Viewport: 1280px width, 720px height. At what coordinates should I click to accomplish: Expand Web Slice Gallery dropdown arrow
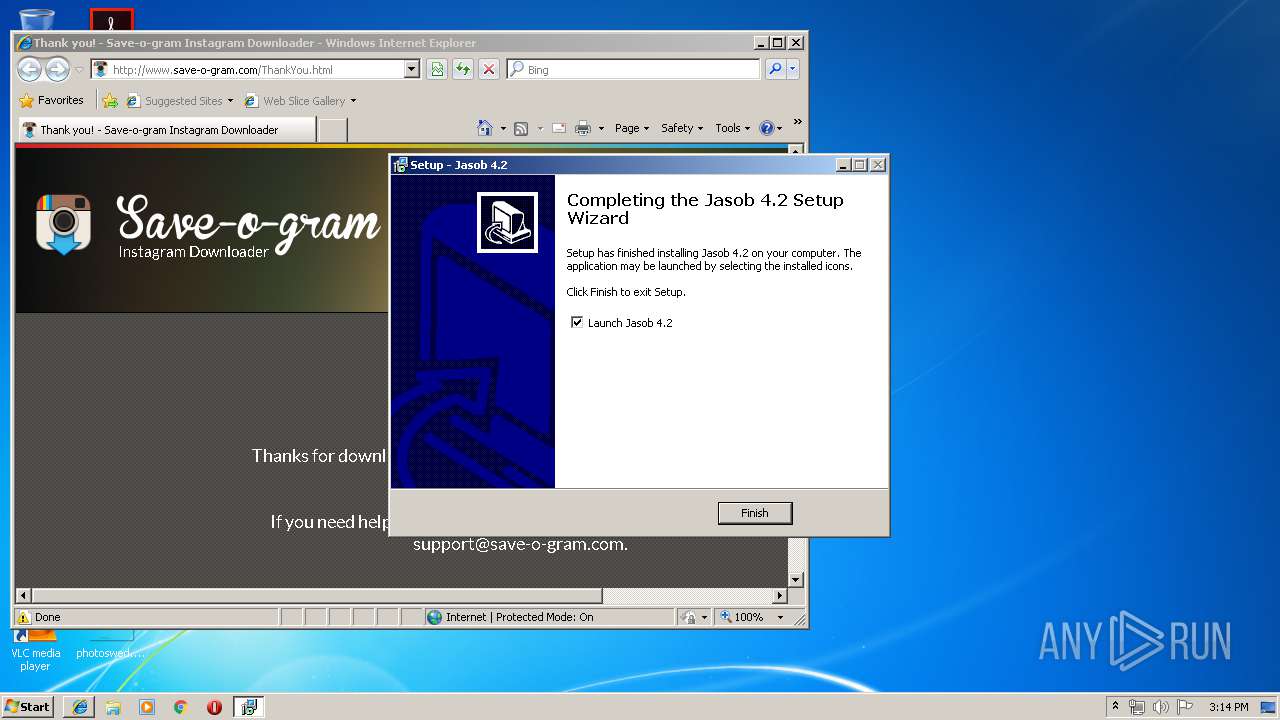(x=353, y=101)
